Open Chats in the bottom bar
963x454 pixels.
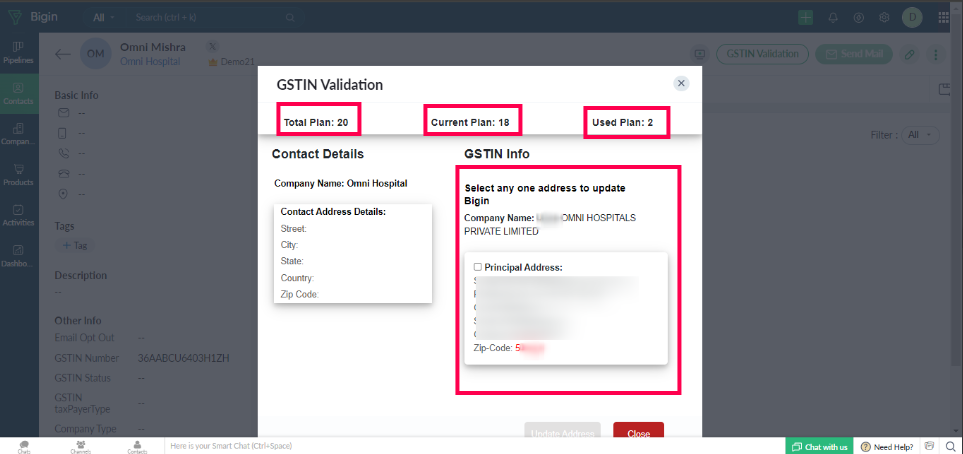point(24,446)
